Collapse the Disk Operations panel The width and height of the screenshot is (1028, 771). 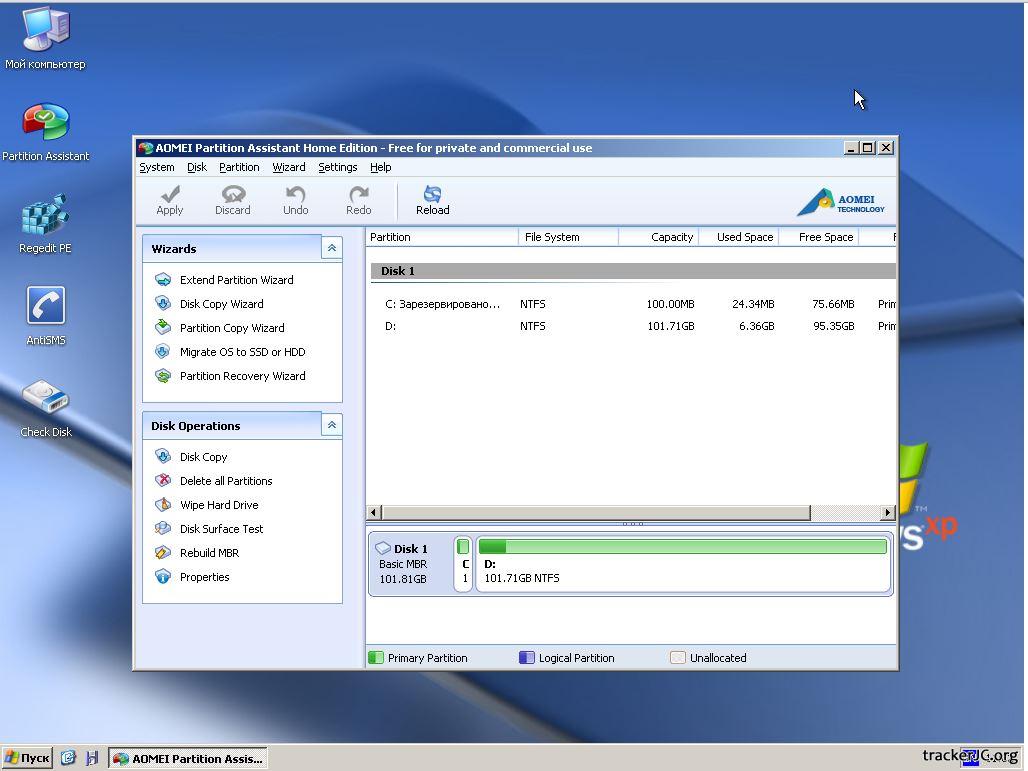click(x=331, y=425)
